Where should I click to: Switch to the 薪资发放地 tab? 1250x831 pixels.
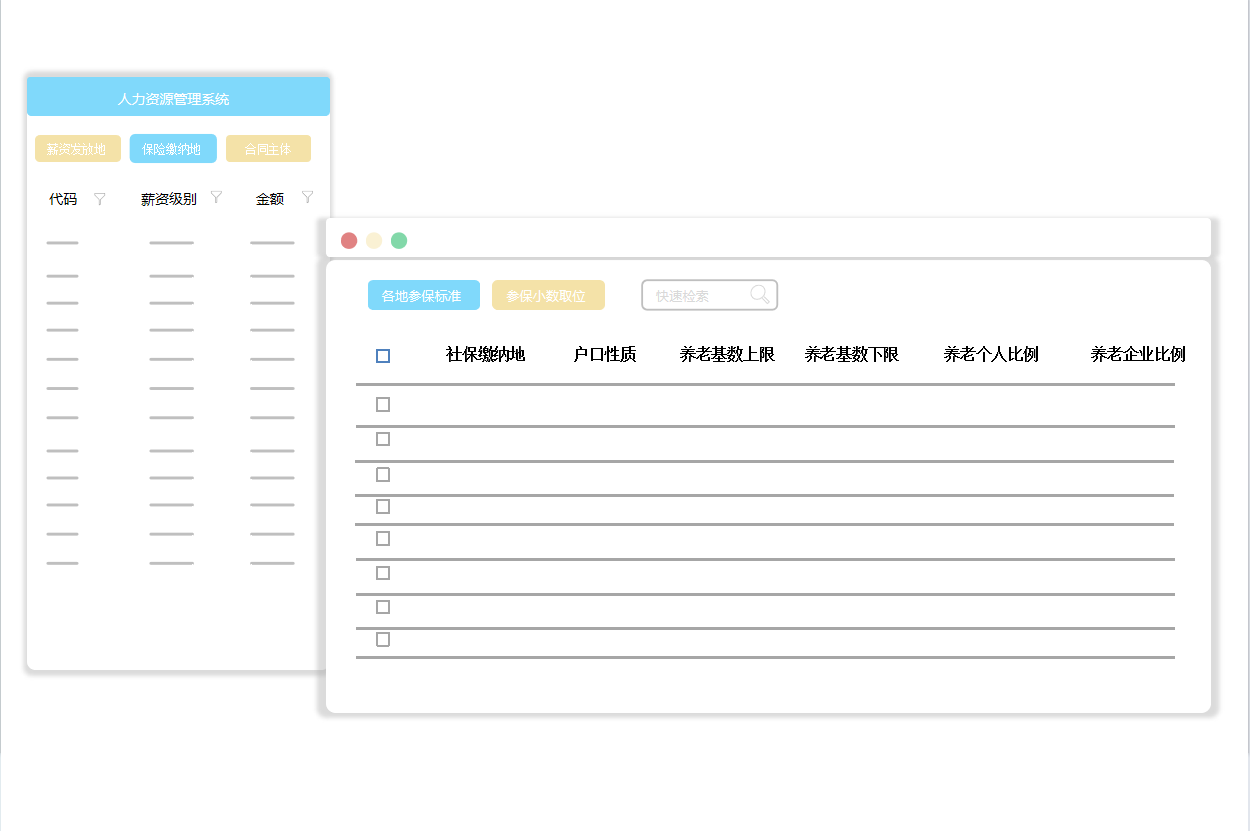78,149
